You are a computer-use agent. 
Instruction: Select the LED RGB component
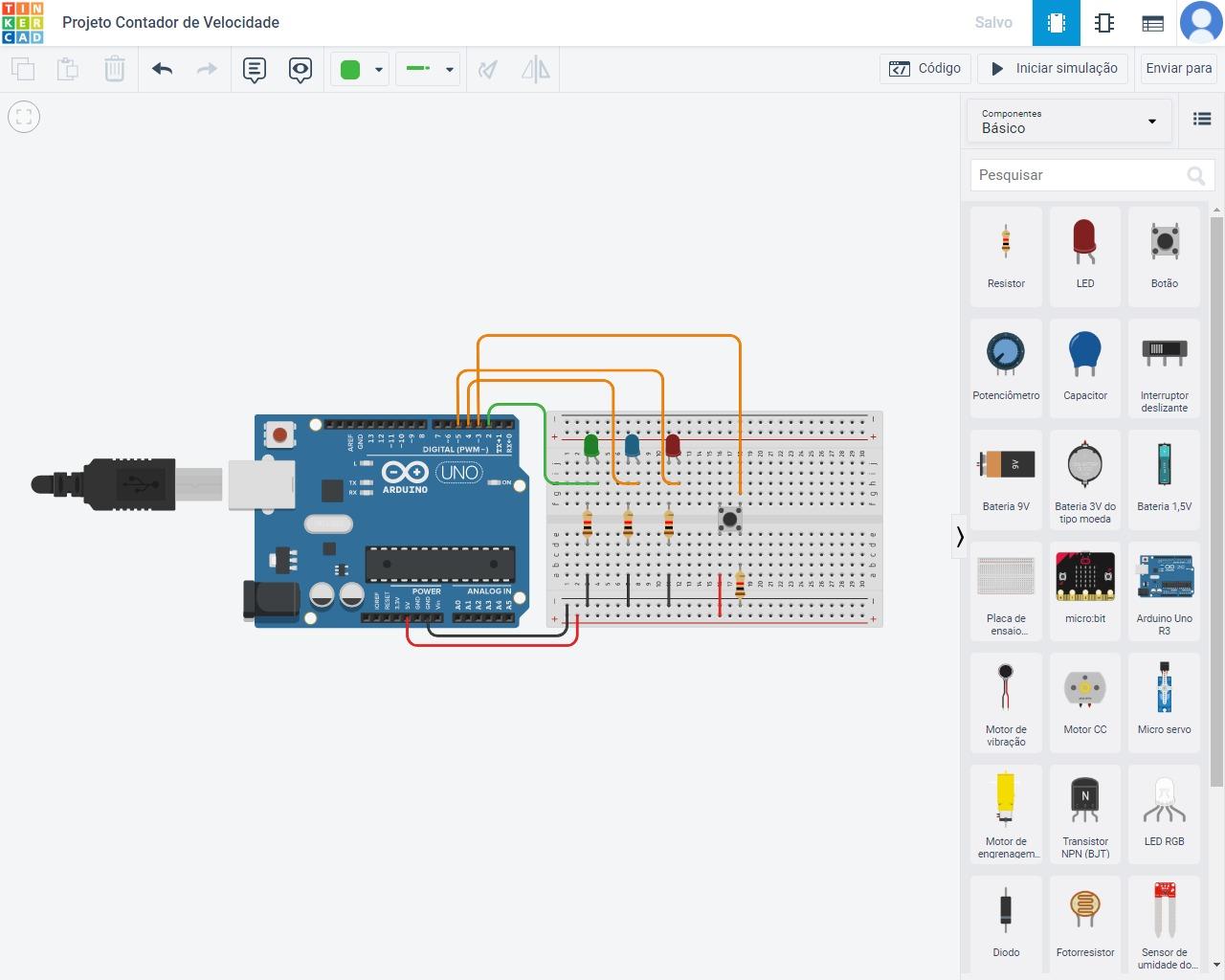pyautogui.click(x=1165, y=814)
